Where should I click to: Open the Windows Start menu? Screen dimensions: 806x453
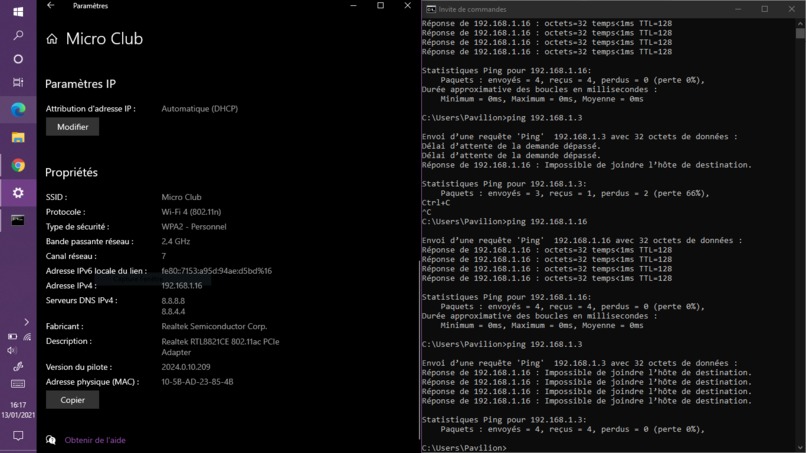[x=18, y=11]
